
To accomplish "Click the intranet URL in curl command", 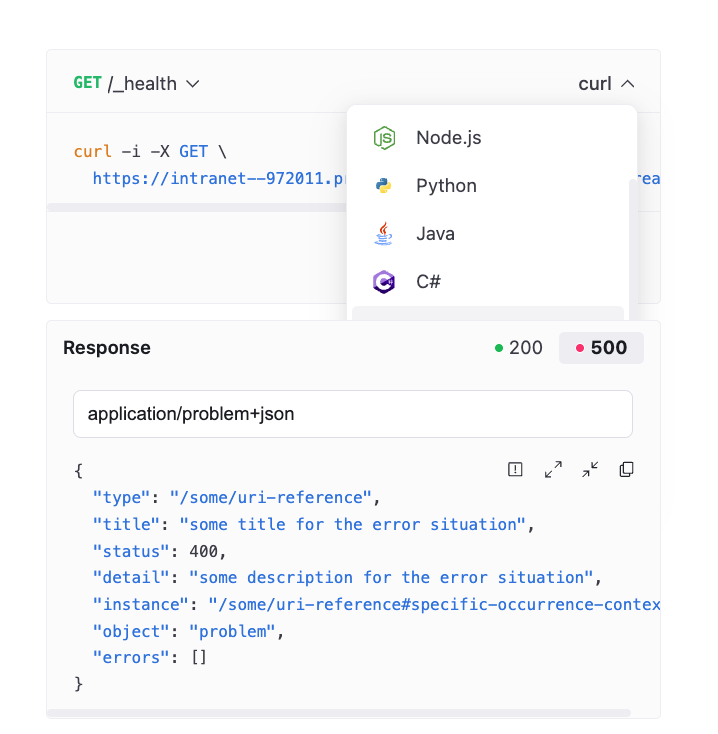I will click(219, 178).
